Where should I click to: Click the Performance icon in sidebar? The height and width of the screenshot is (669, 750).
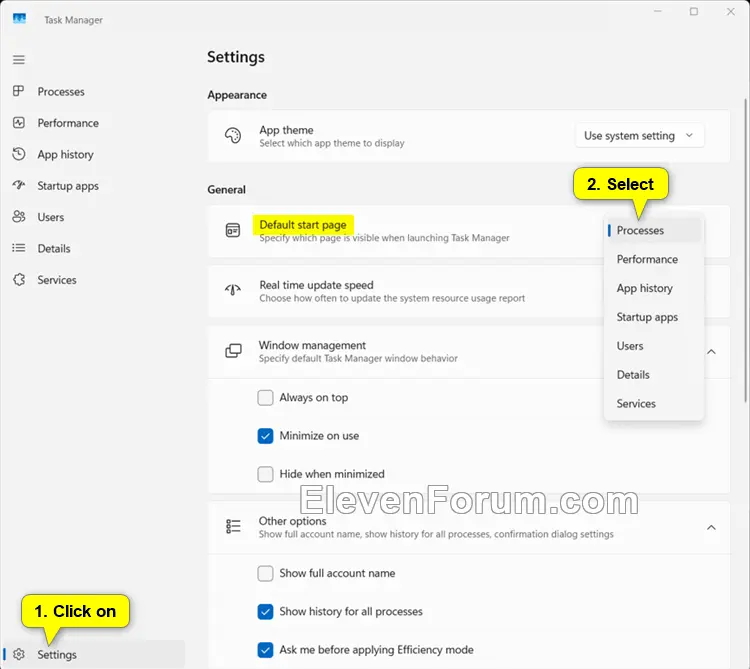click(x=19, y=123)
